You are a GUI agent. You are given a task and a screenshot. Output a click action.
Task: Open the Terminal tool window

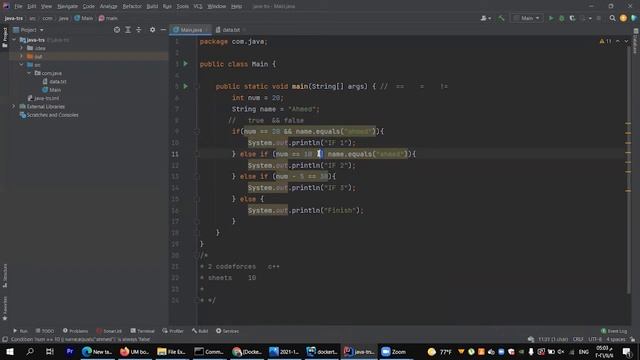[142, 331]
